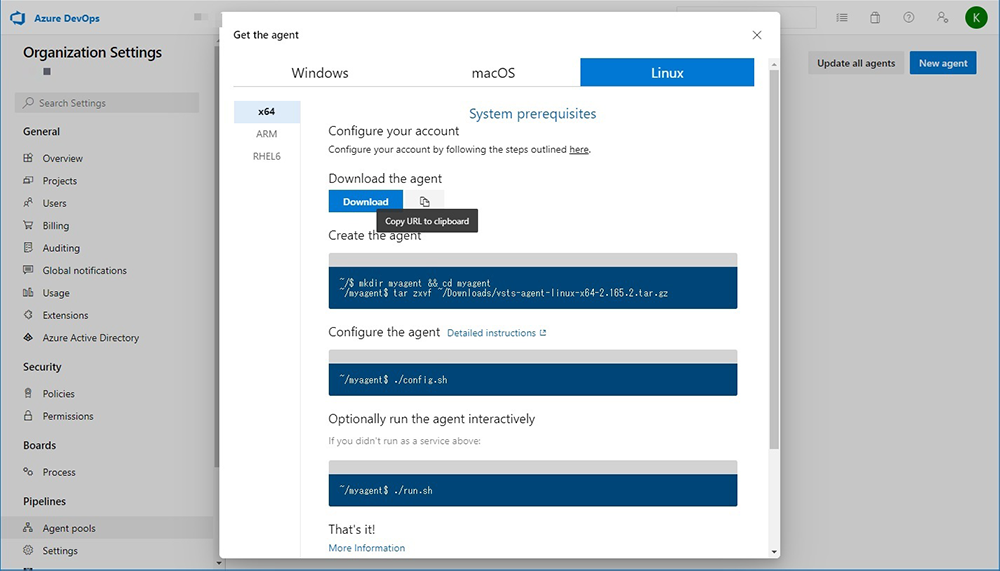Click the Users icon in sidebar
Screen dimensions: 1000x571
pyautogui.click(x=28, y=202)
